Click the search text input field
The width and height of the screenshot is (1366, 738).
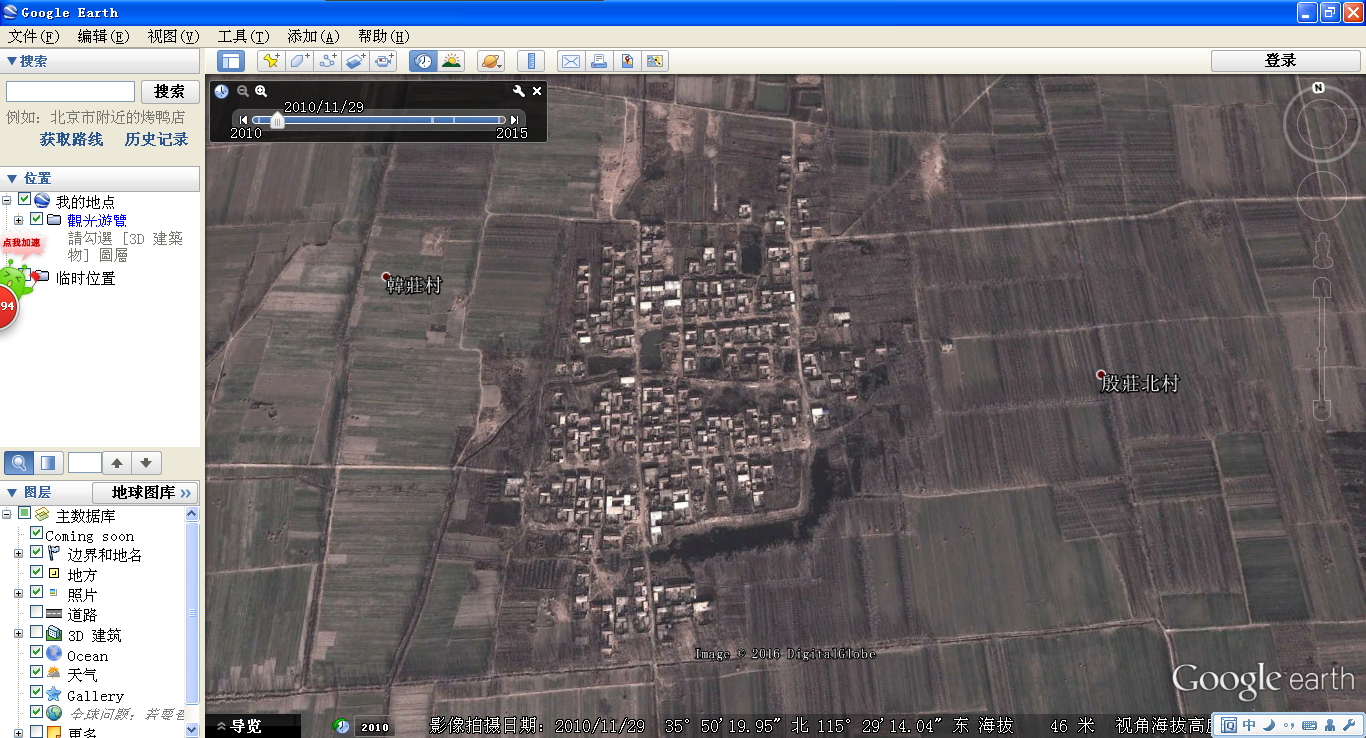(70, 91)
